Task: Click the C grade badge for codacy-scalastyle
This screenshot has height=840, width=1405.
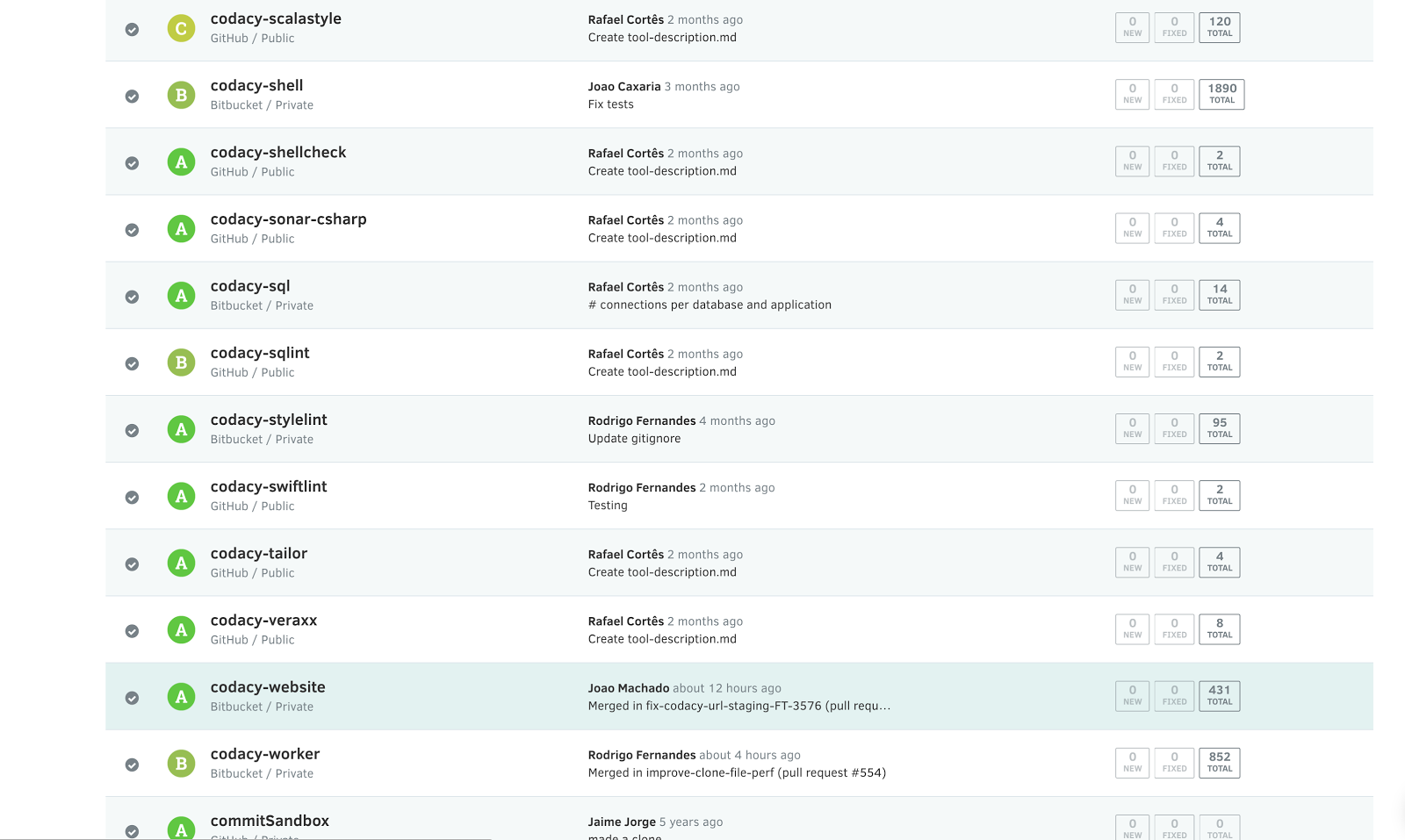Action: click(181, 28)
